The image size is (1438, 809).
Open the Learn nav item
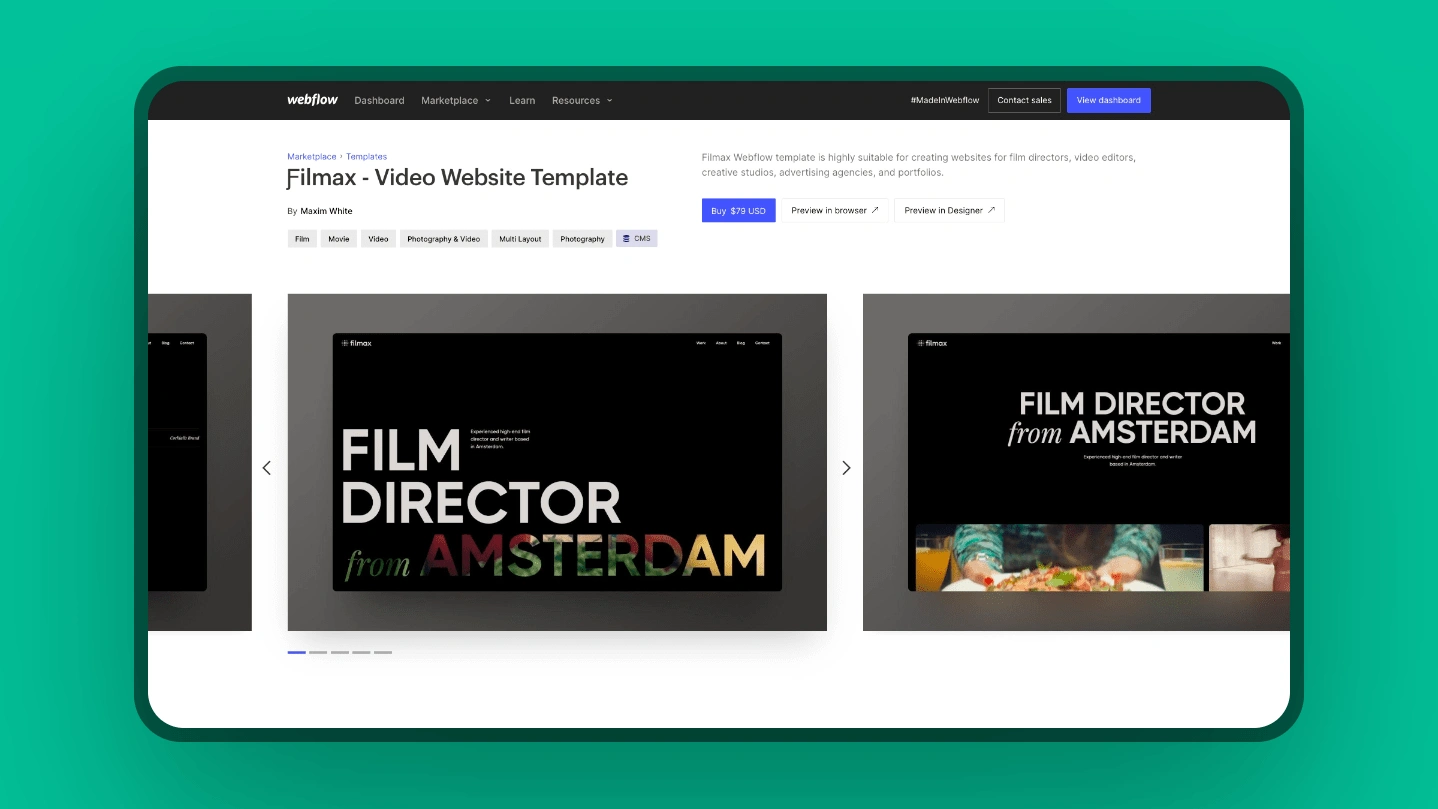click(x=522, y=101)
